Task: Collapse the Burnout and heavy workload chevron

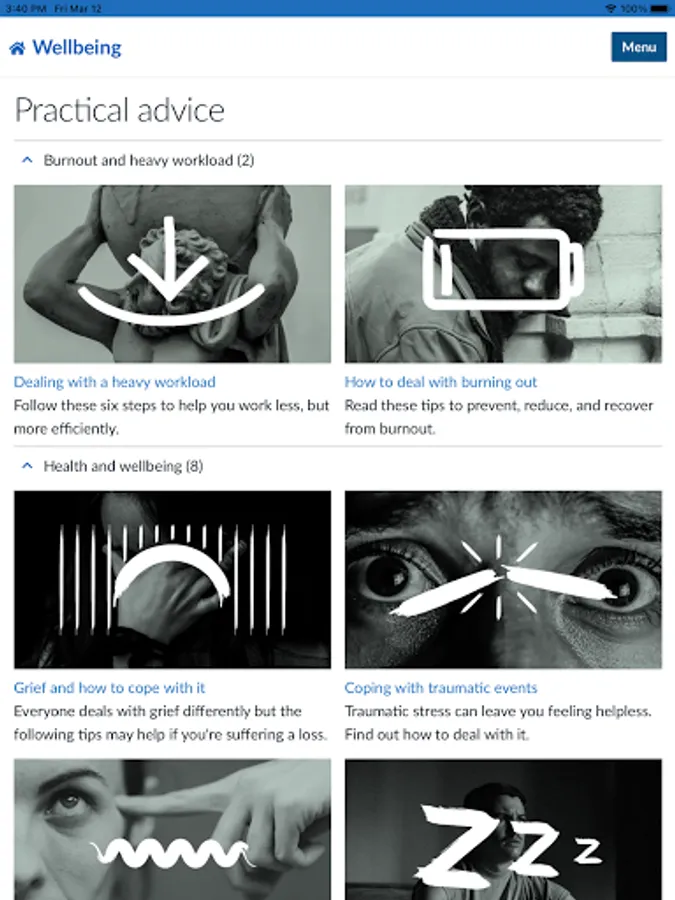Action: coord(27,160)
